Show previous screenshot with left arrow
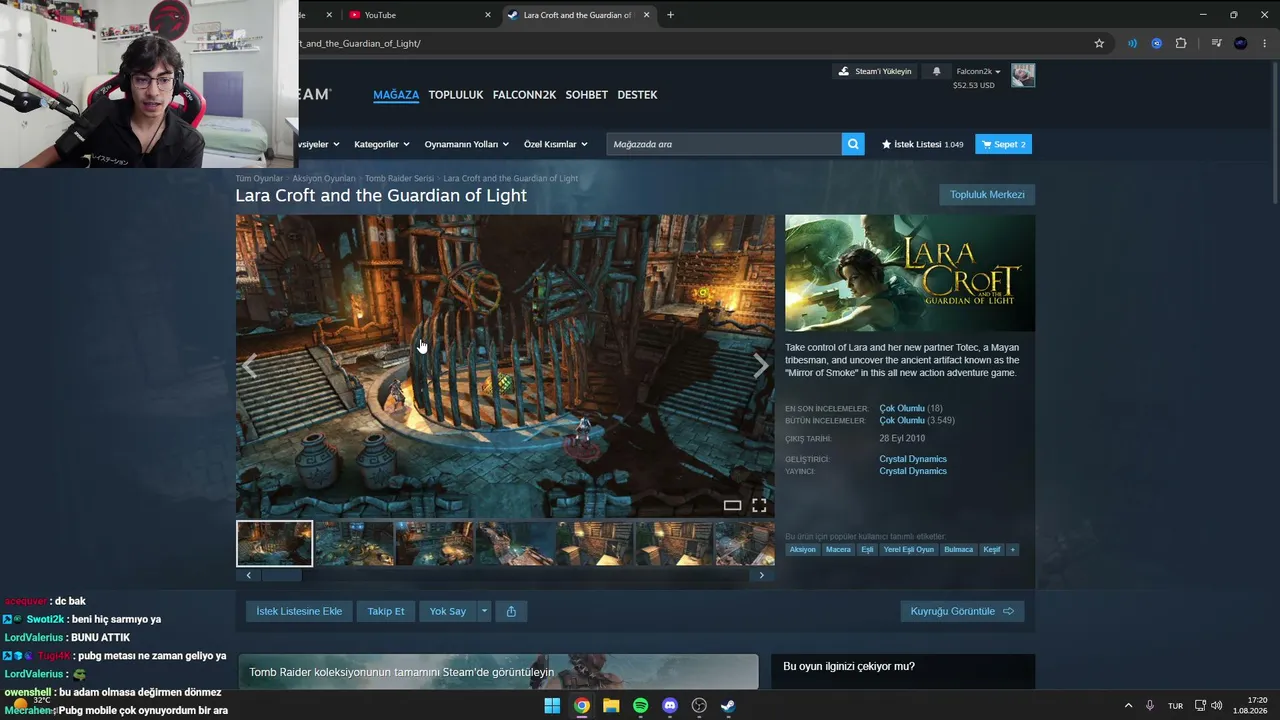This screenshot has height=720, width=1280. [x=249, y=366]
